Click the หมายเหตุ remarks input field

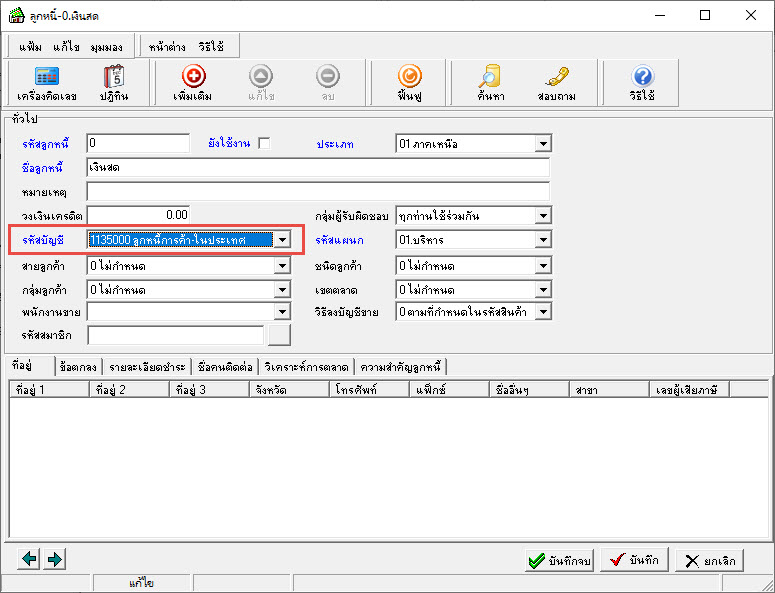(318, 192)
